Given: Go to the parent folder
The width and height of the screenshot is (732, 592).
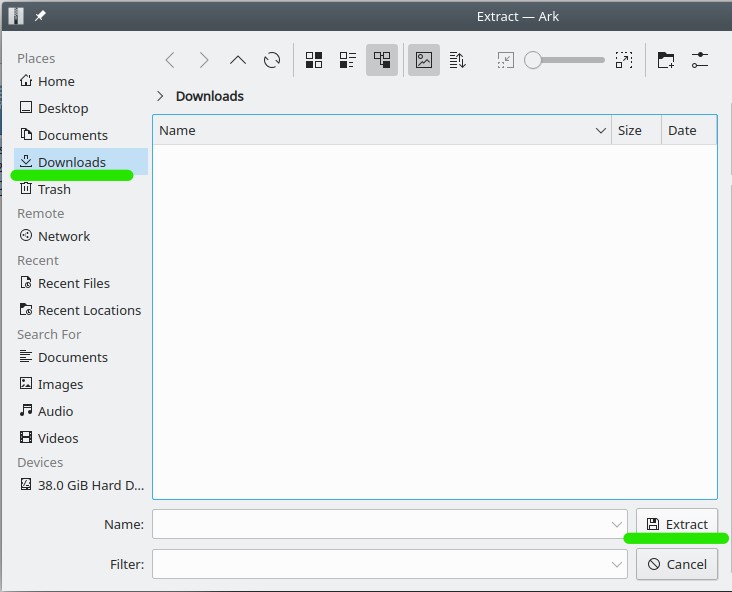Looking at the screenshot, I should click(x=237, y=60).
